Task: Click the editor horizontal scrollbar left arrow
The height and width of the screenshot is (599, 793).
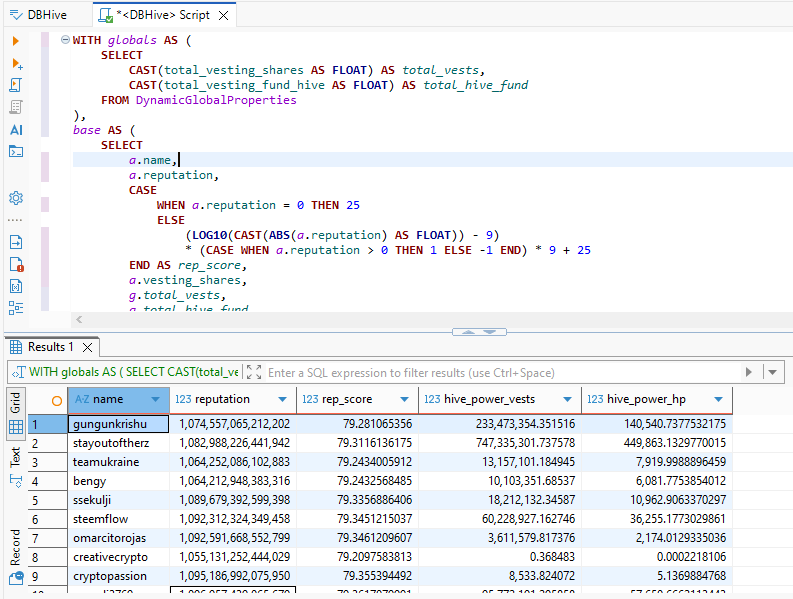Action: coord(79,319)
